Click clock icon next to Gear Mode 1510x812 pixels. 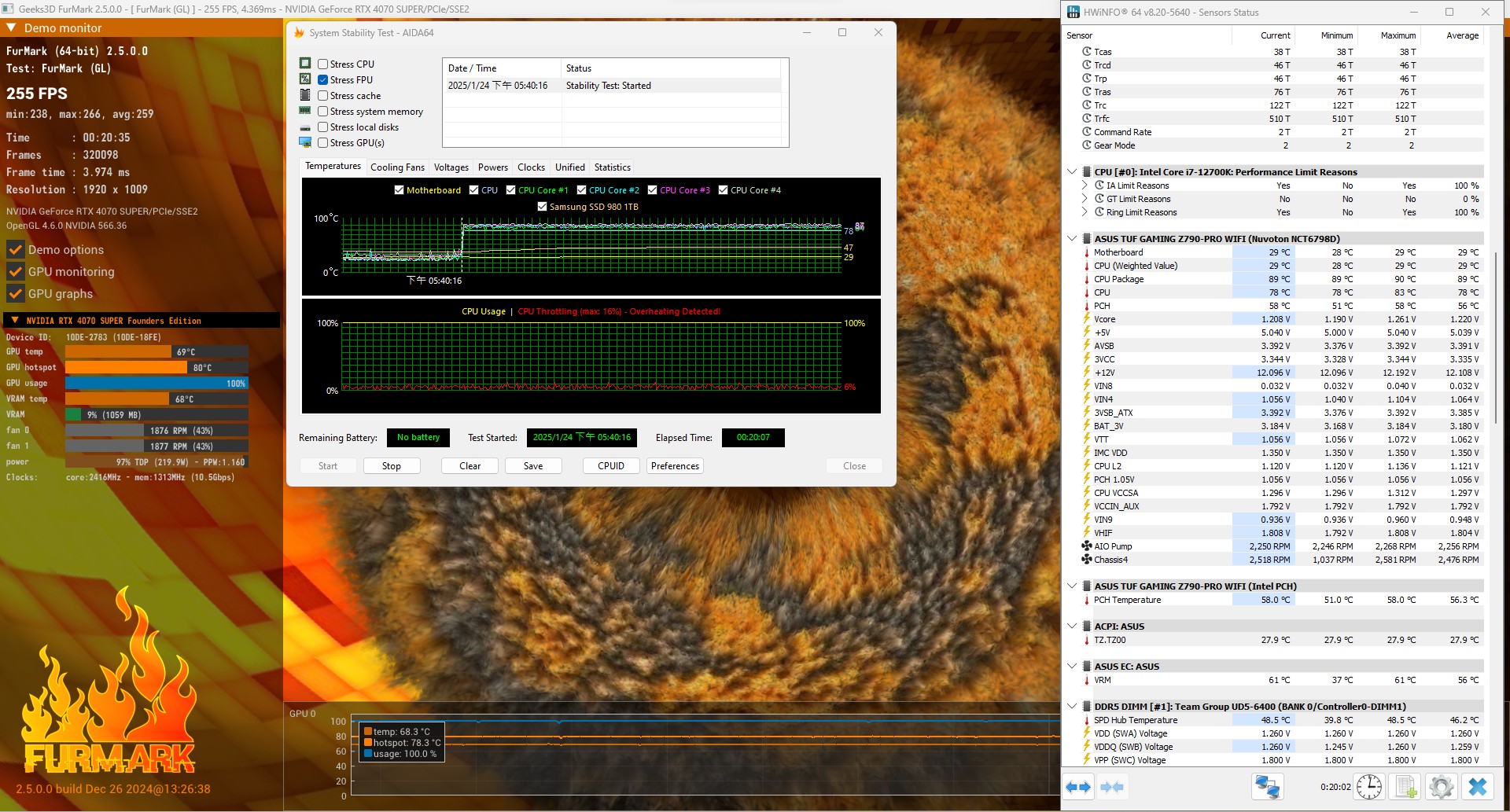[x=1087, y=145]
